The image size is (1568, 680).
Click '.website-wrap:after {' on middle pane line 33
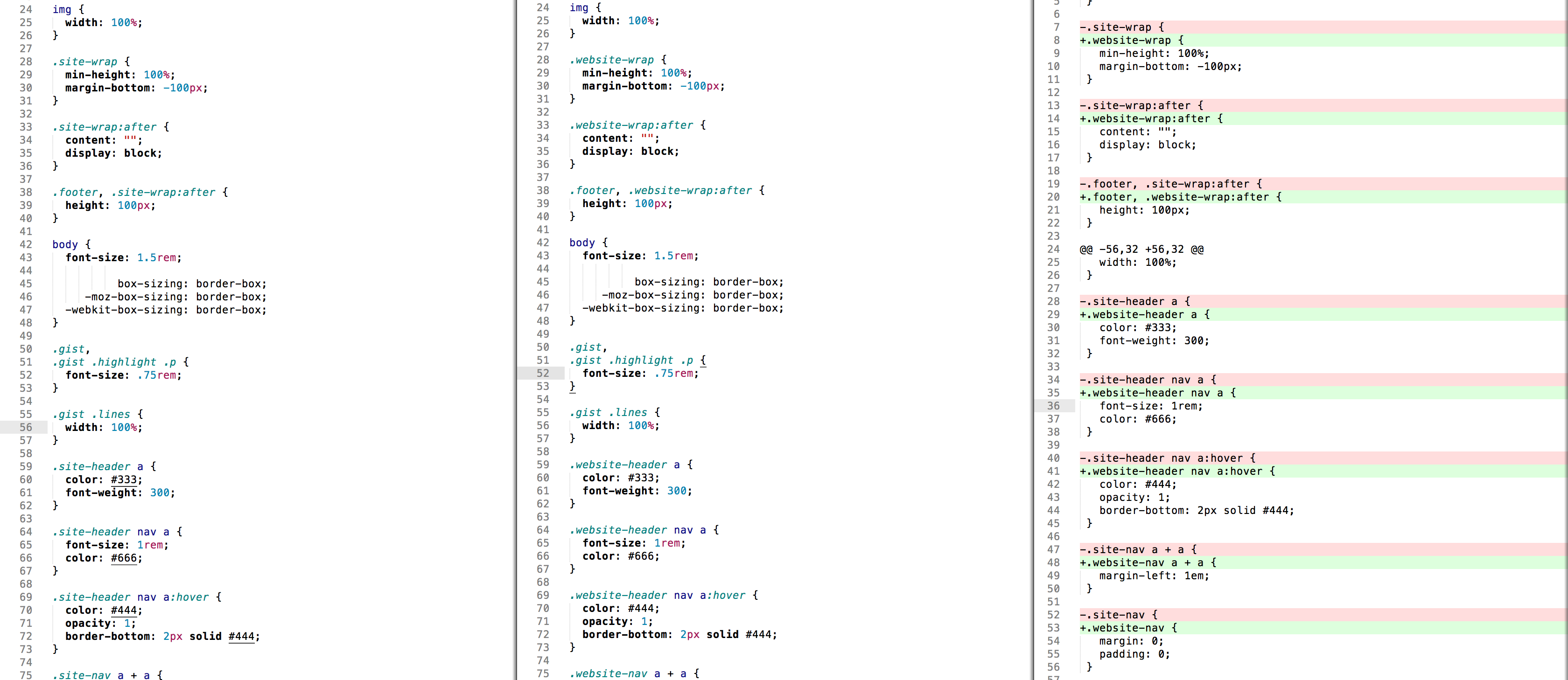click(x=637, y=125)
